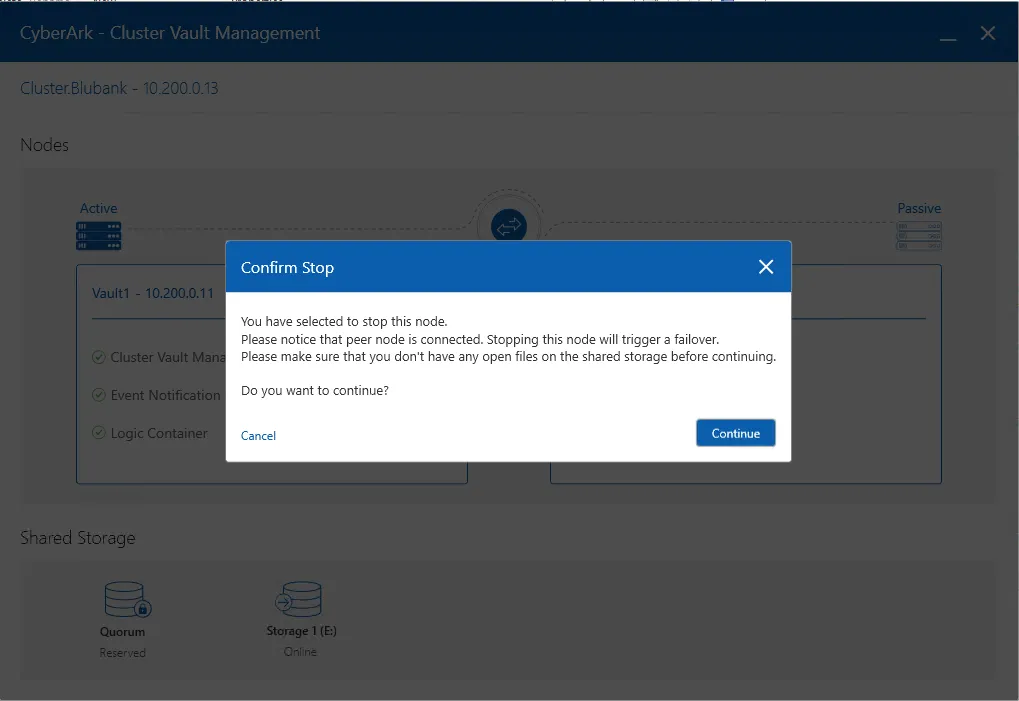Click the Cluster Vault Manager status checkmark
The width and height of the screenshot is (1019, 701).
coord(99,357)
